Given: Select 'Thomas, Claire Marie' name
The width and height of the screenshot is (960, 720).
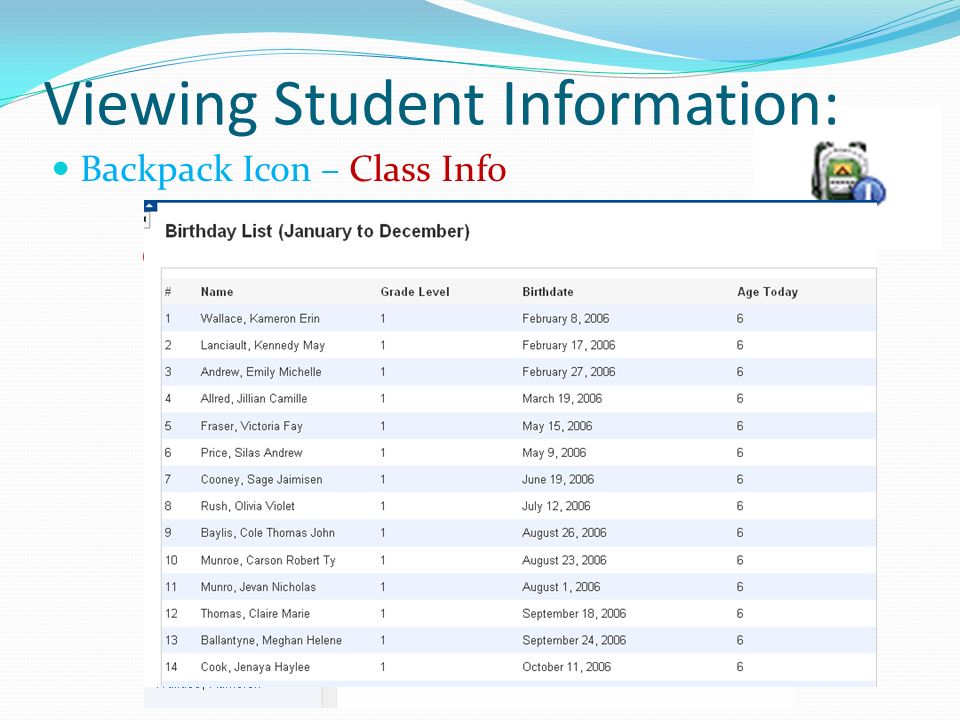Looking at the screenshot, I should point(255,613).
